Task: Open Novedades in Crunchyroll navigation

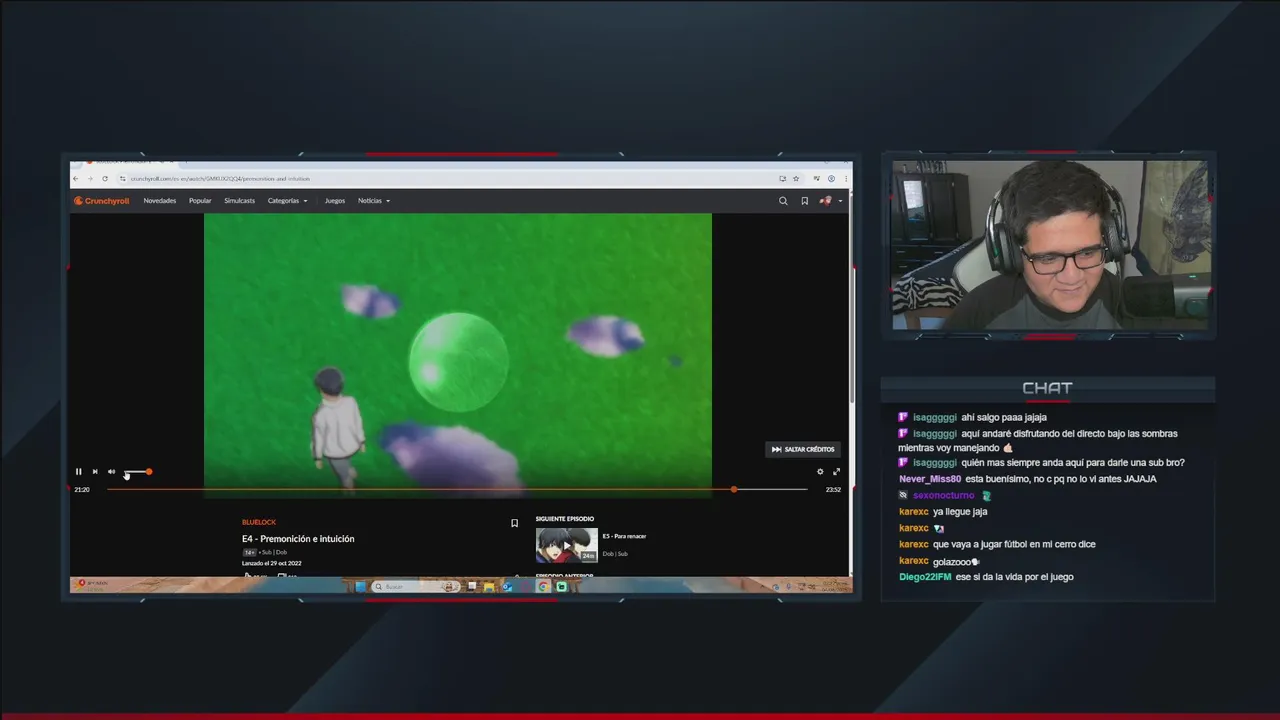Action: coord(159,201)
